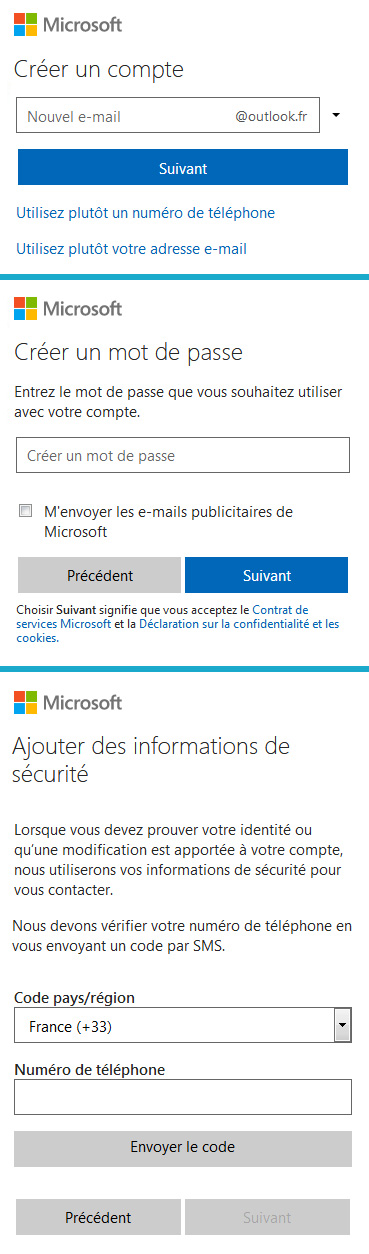Click the greyed Suivant button at bottom
Image resolution: width=369 pixels, height=1254 pixels.
coord(267,1218)
